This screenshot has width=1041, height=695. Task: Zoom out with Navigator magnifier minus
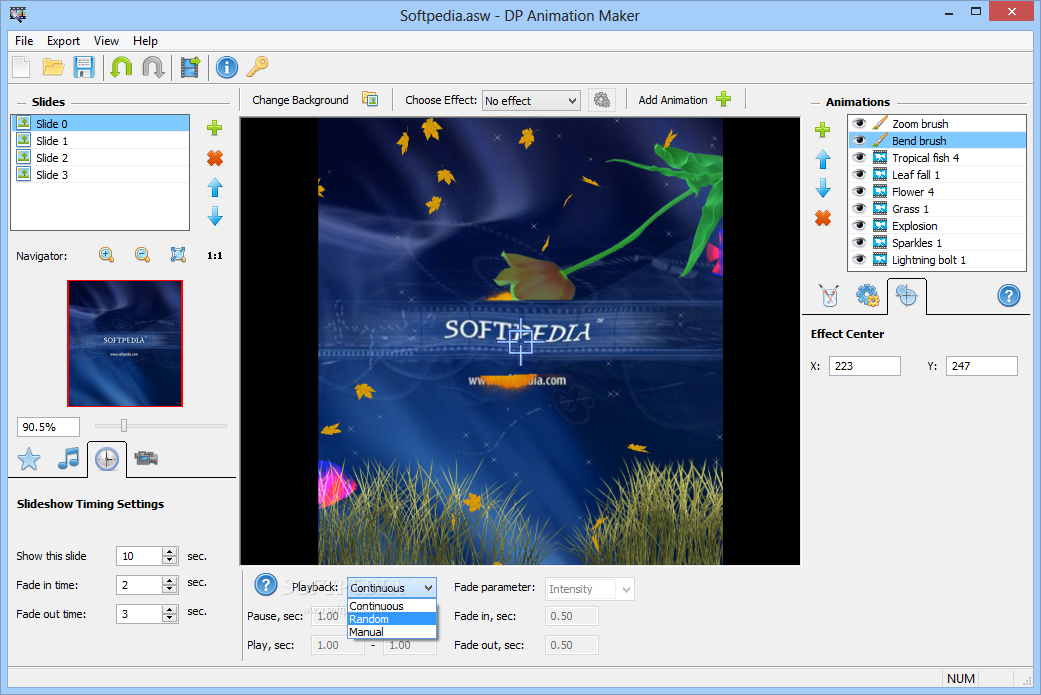(142, 255)
